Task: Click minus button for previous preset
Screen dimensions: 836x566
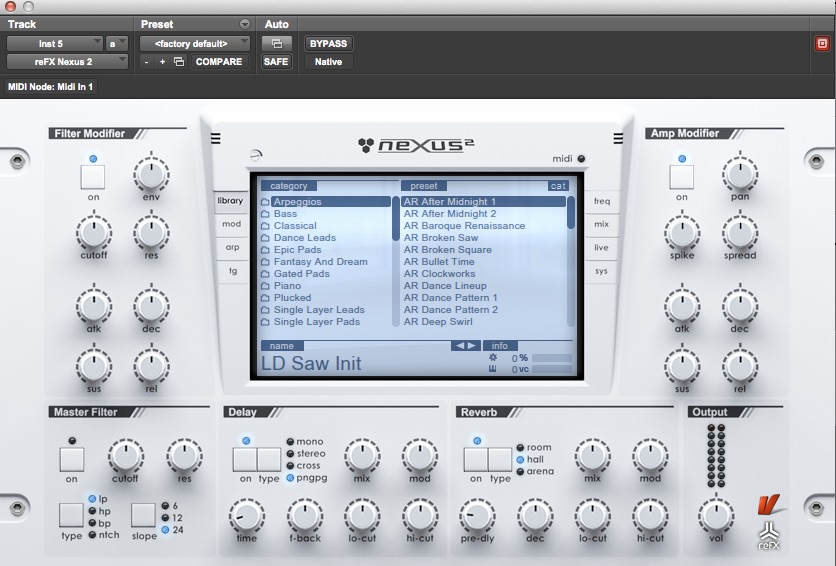Action: pyautogui.click(x=147, y=62)
